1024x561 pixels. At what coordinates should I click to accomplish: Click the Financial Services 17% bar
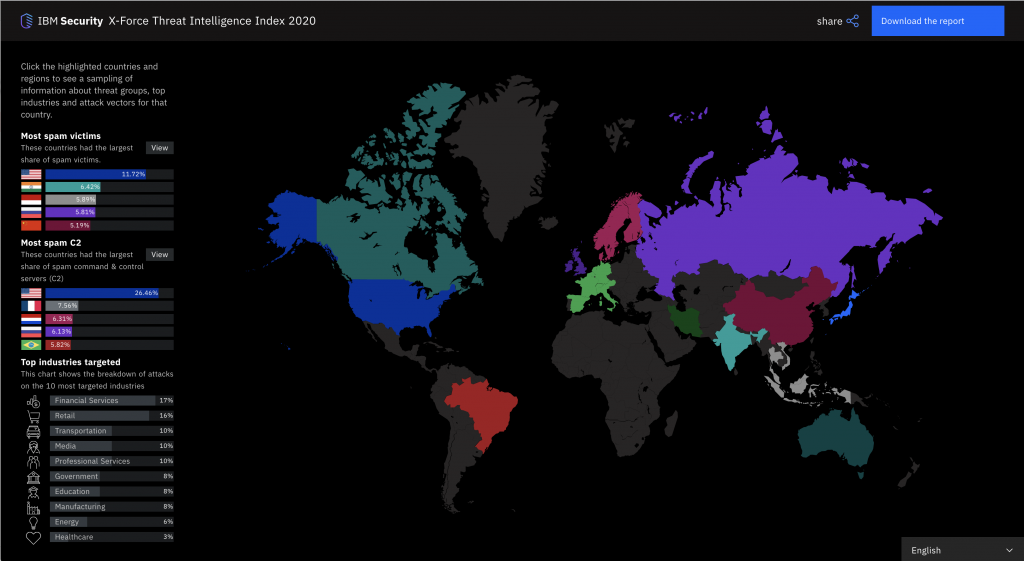pos(111,401)
